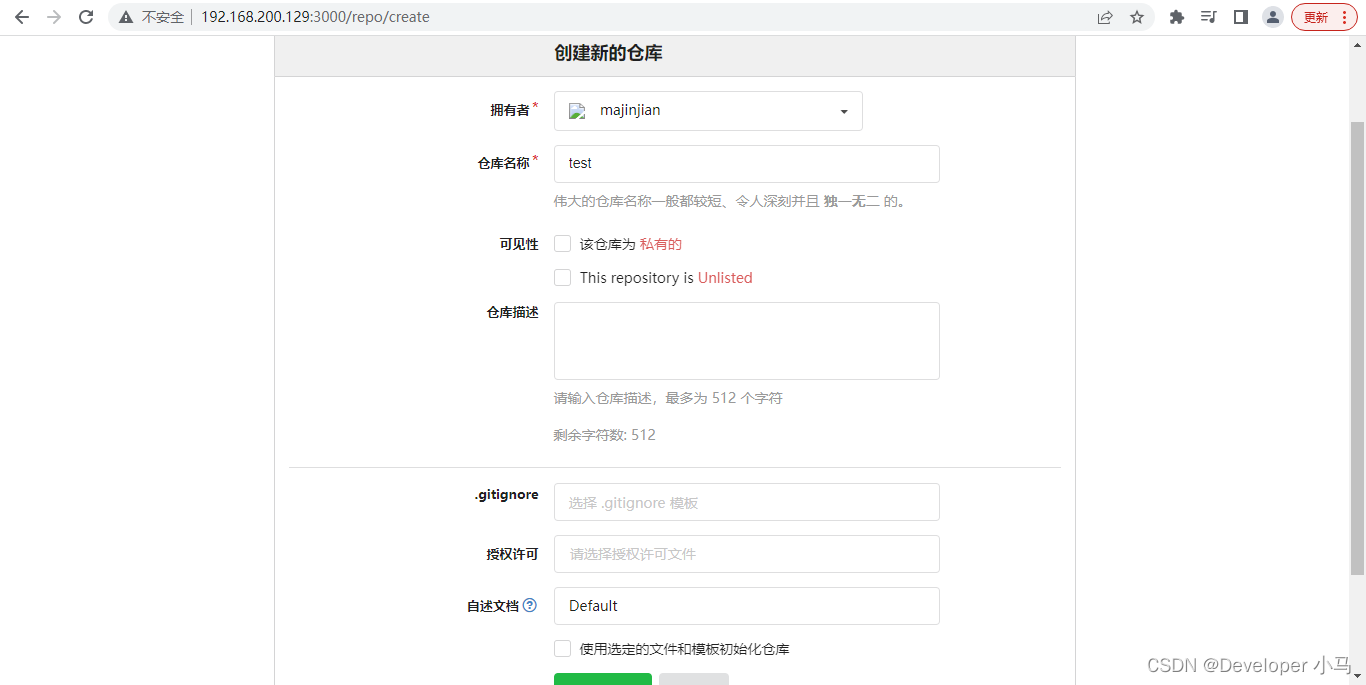Click the green create repository button
Image resolution: width=1366 pixels, height=685 pixels.
coord(603,679)
